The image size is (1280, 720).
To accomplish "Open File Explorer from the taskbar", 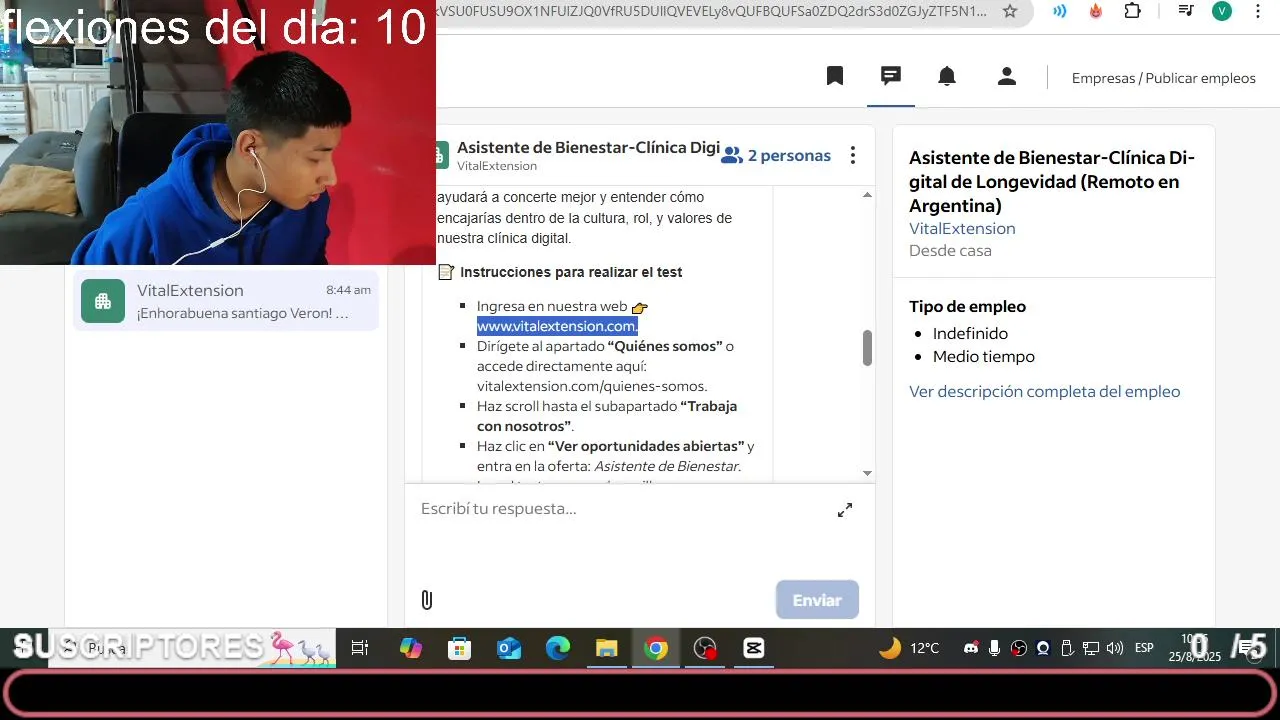I will pyautogui.click(x=606, y=648).
